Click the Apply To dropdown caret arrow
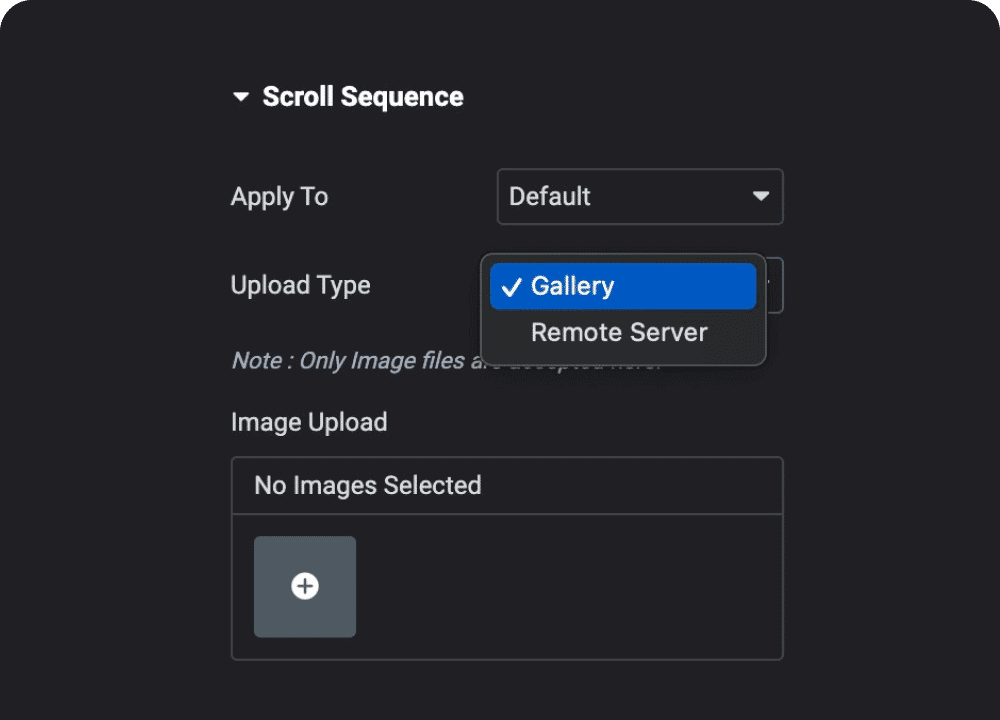Screen dimensions: 1000x720 [761, 197]
